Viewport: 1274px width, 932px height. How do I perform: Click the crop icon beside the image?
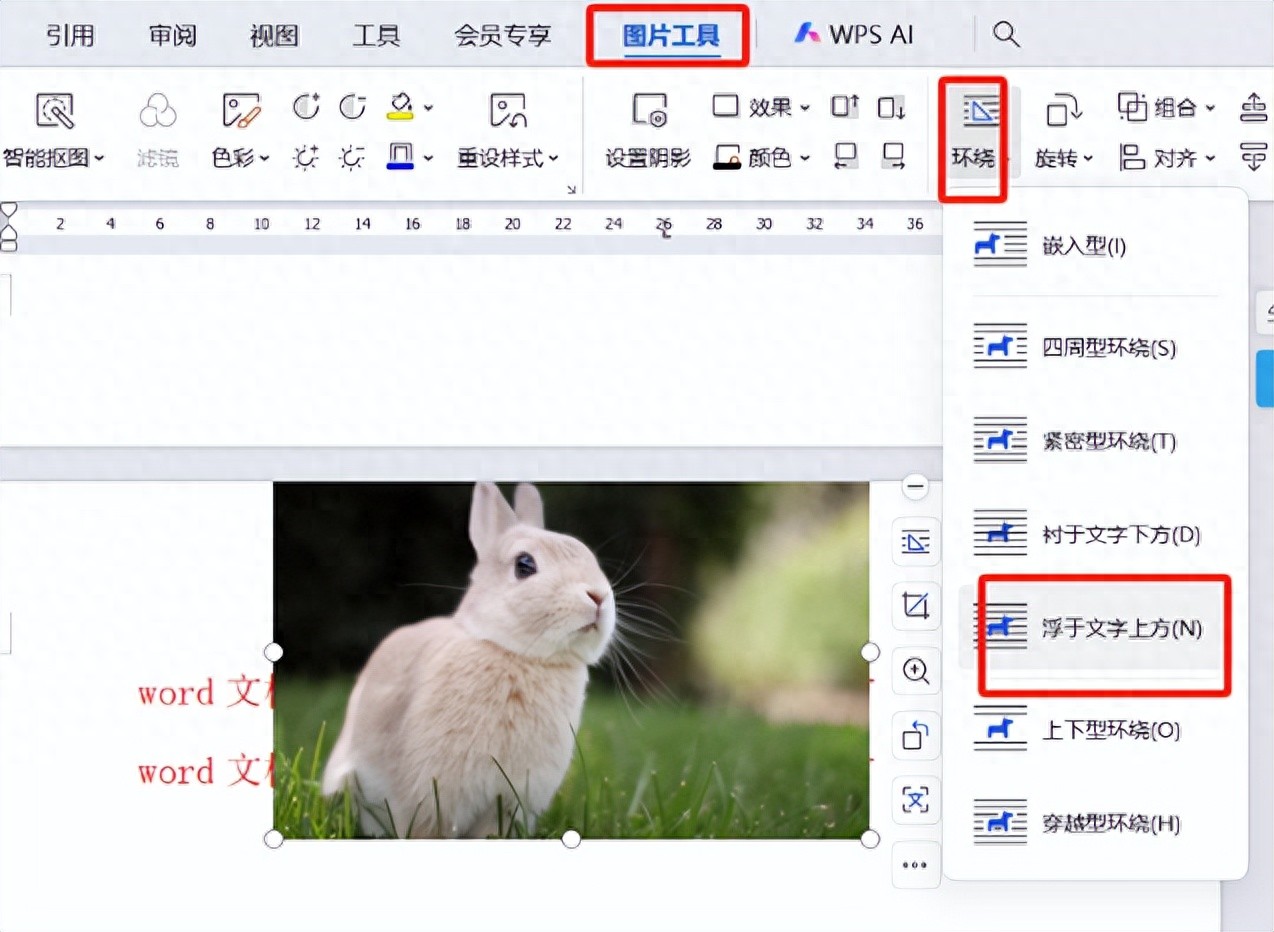[x=916, y=605]
